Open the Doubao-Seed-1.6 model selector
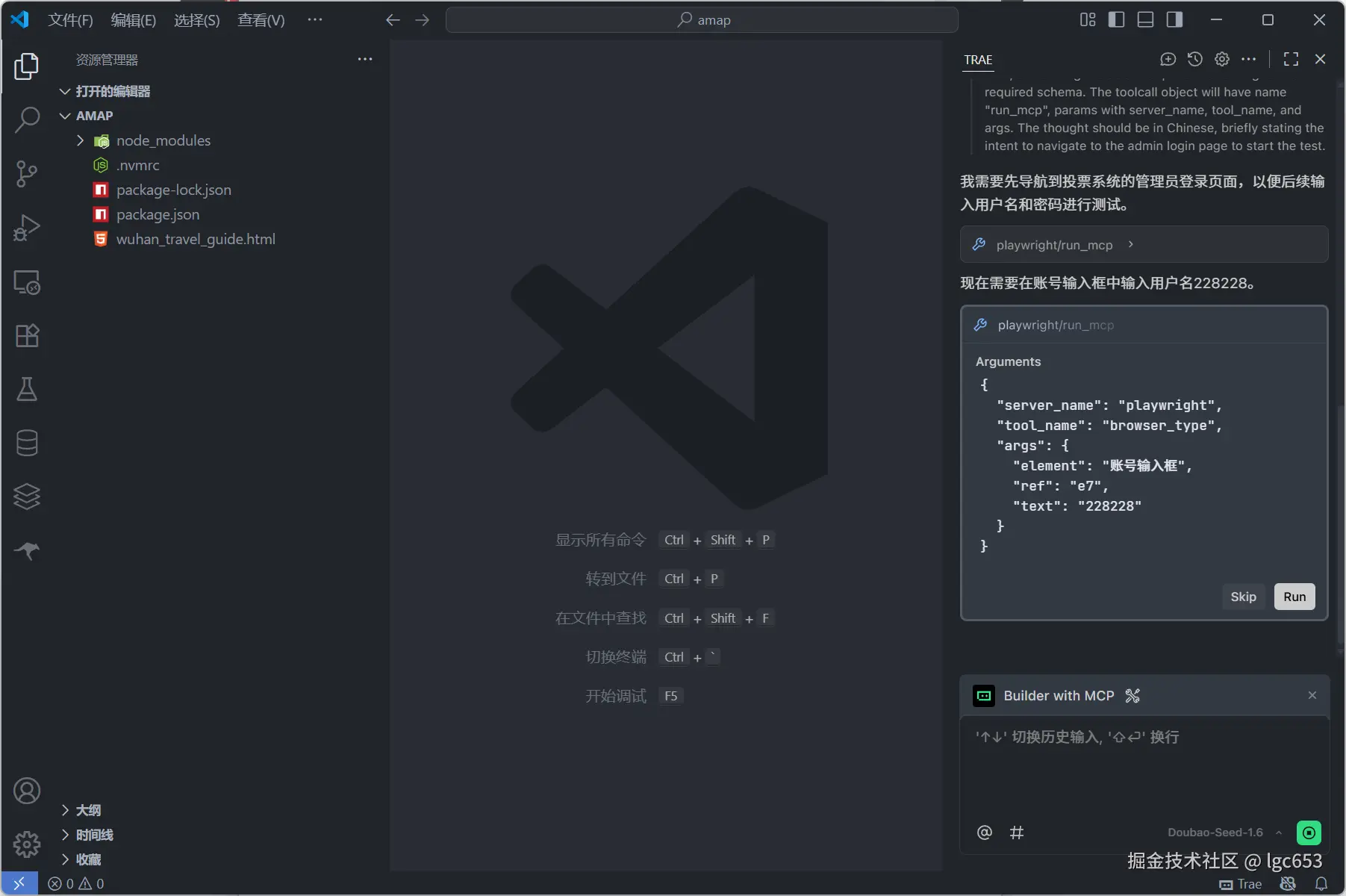Viewport: 1346px width, 896px height. coord(1224,833)
